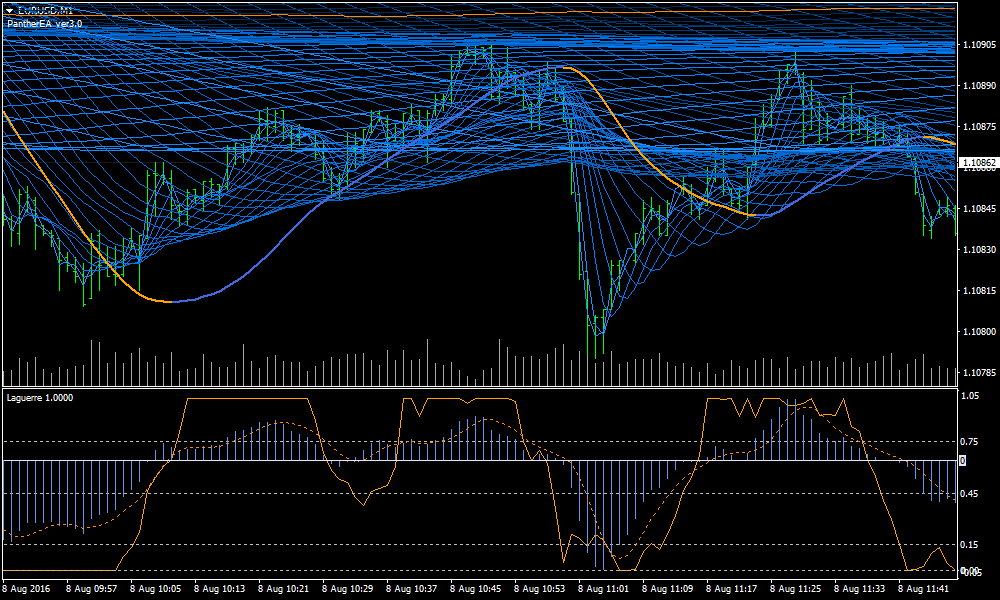Screen dimensions: 1000x600
Task: Click the PantherEA ver3.0 label
Action: point(43,22)
